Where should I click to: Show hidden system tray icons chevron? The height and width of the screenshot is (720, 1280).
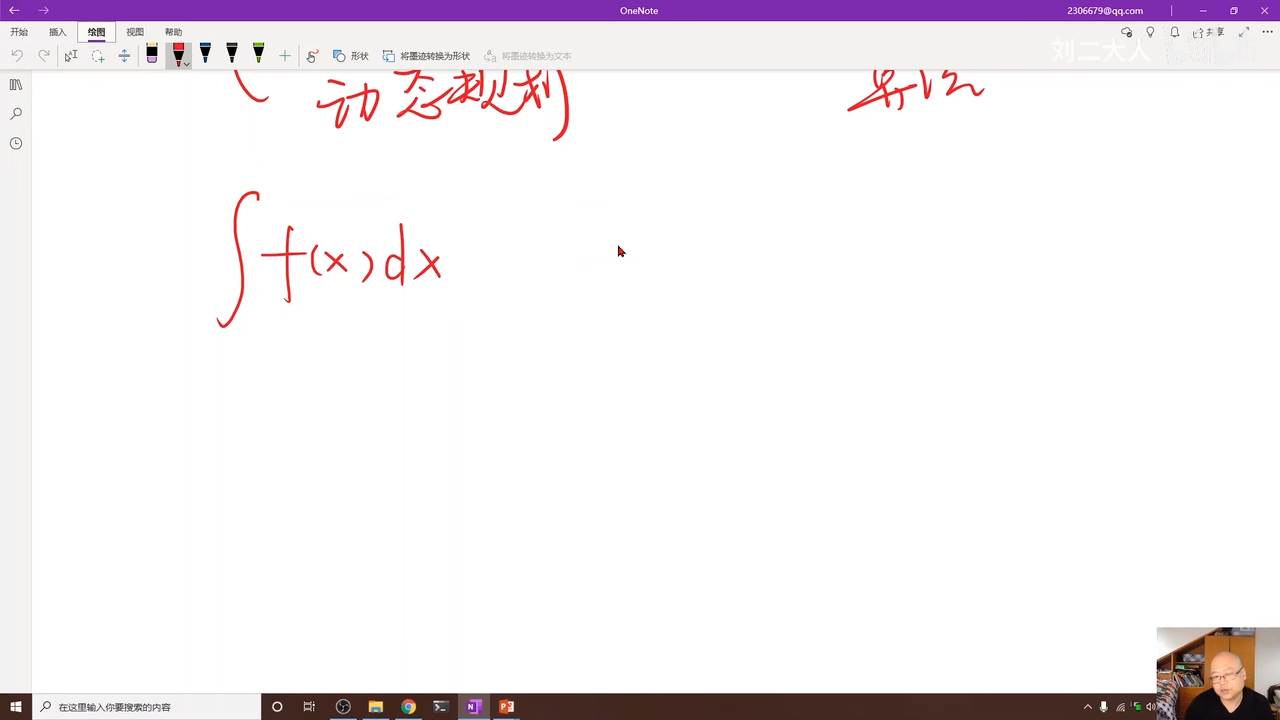1088,707
